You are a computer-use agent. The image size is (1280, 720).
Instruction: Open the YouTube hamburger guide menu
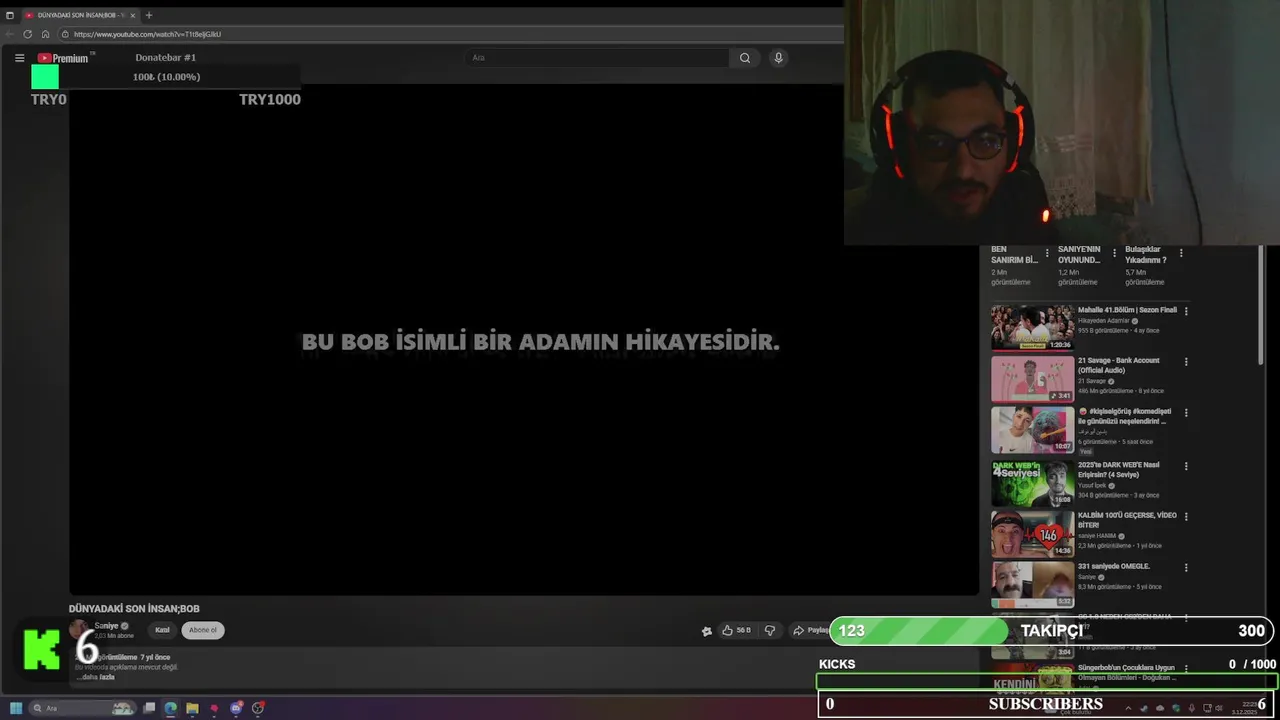pyautogui.click(x=19, y=58)
